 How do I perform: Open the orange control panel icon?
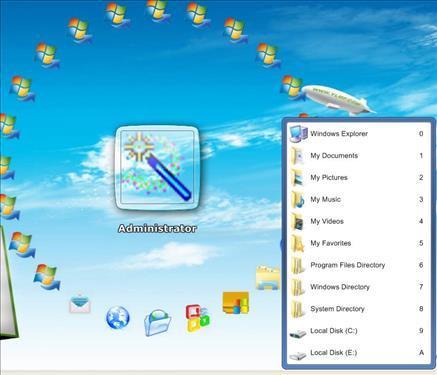[236, 302]
